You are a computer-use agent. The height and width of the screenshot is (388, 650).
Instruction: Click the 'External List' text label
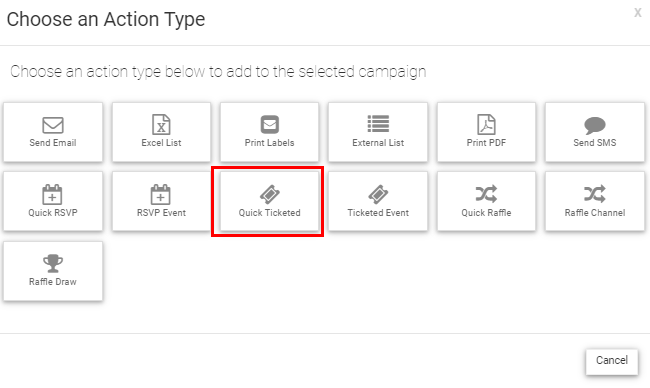pyautogui.click(x=378, y=143)
